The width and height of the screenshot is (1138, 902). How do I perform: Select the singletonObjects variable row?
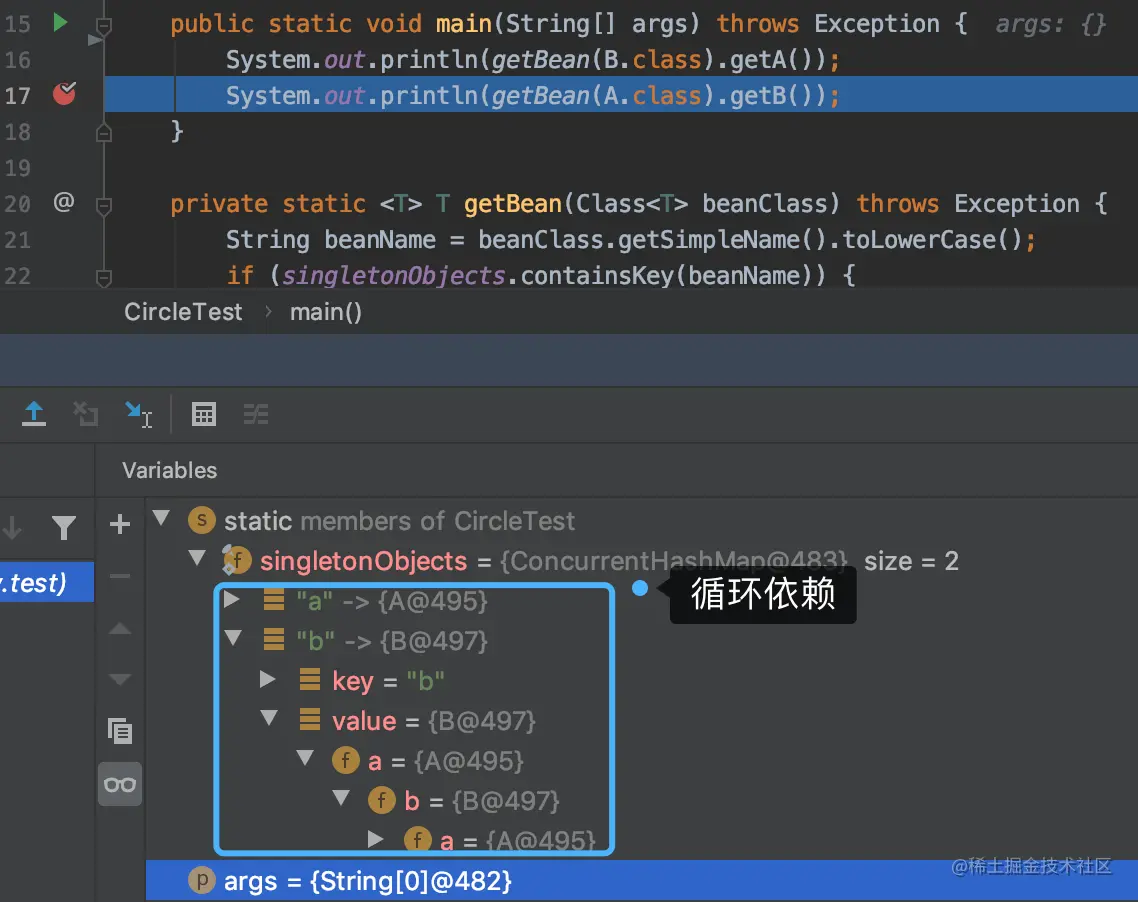pos(642,561)
